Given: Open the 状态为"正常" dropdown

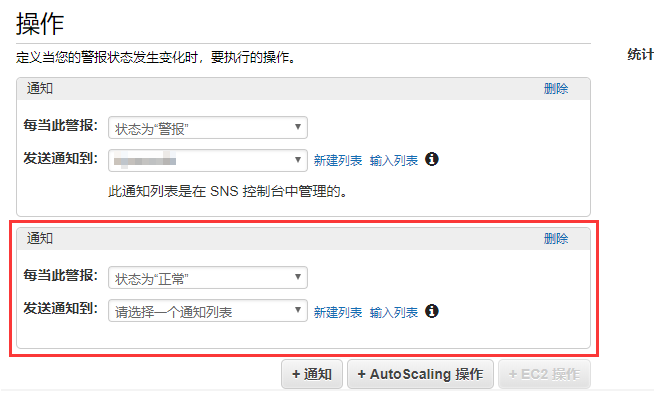Looking at the screenshot, I should [207, 278].
